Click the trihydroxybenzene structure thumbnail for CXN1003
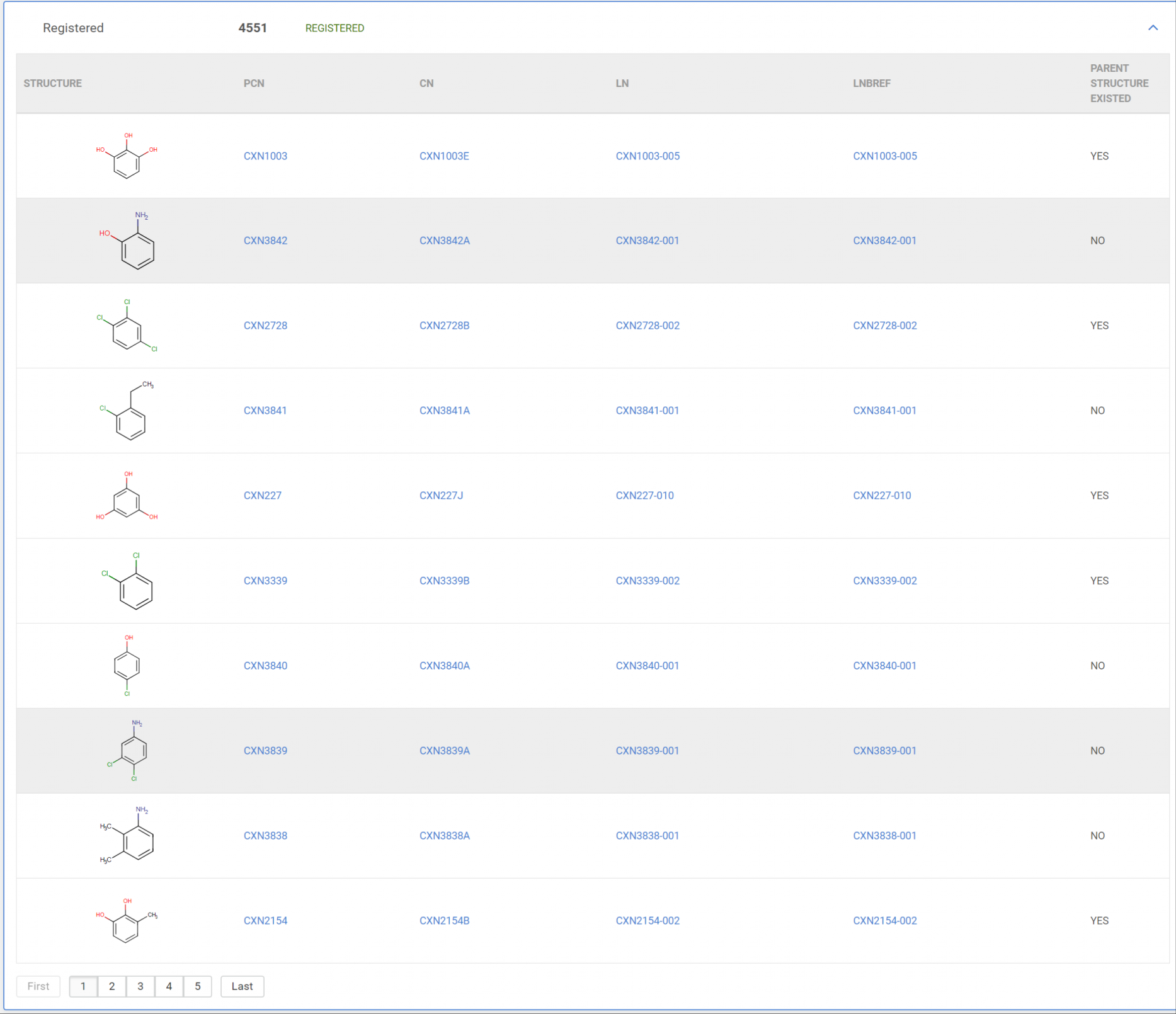 tap(127, 156)
